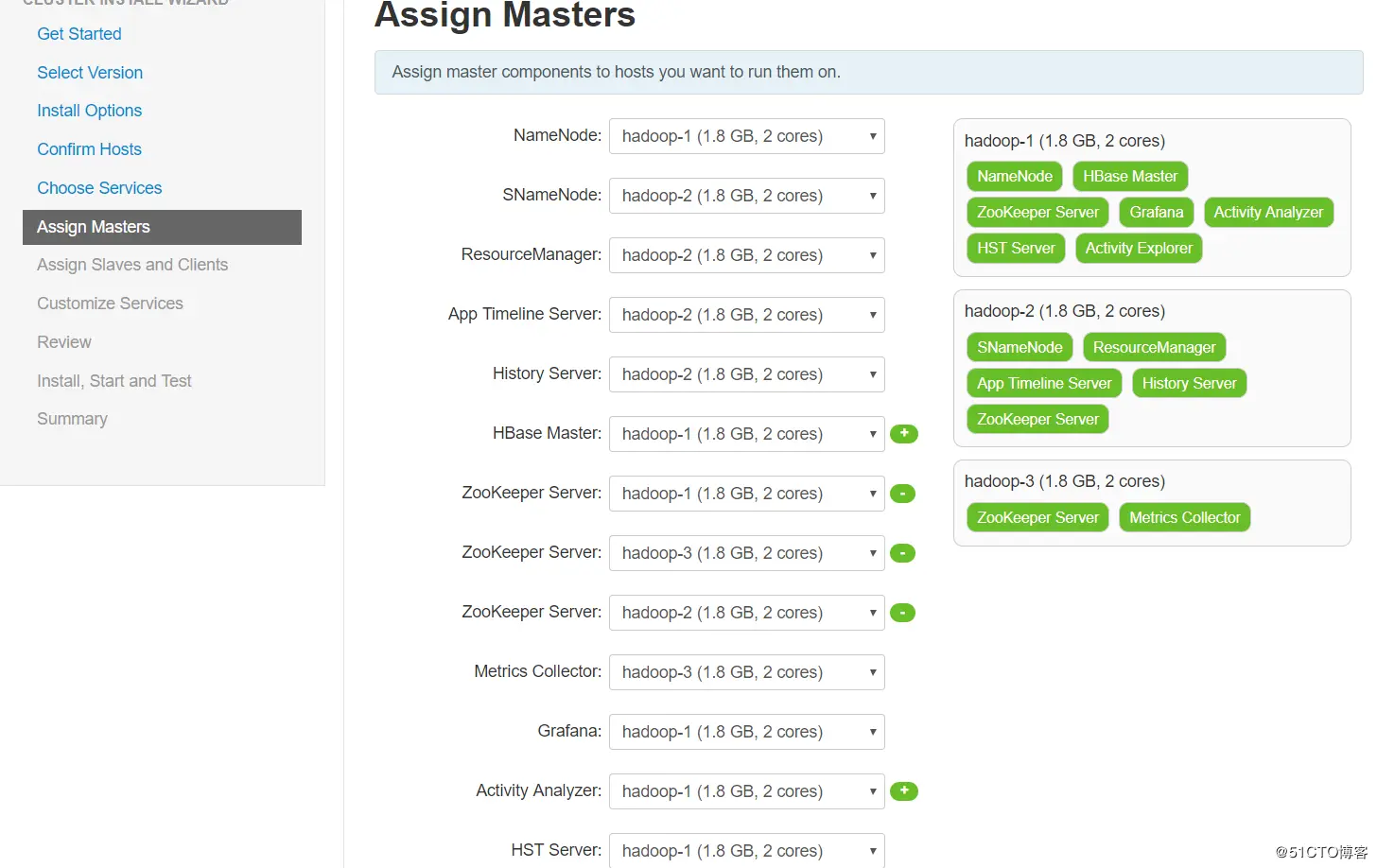The height and width of the screenshot is (868, 1377).
Task: Click the Metrics Collector tag under hadoop-3
Action: [x=1184, y=518]
